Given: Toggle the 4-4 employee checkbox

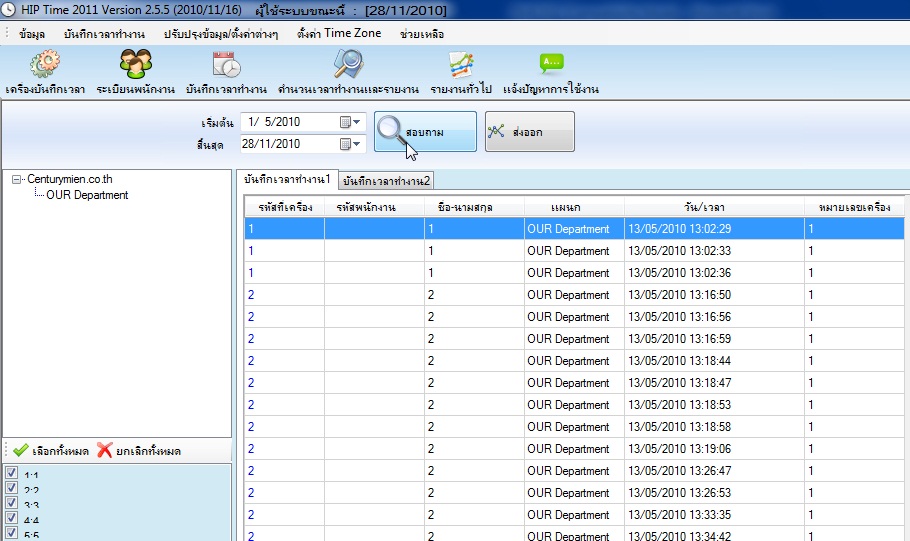Looking at the screenshot, I should point(12,520).
